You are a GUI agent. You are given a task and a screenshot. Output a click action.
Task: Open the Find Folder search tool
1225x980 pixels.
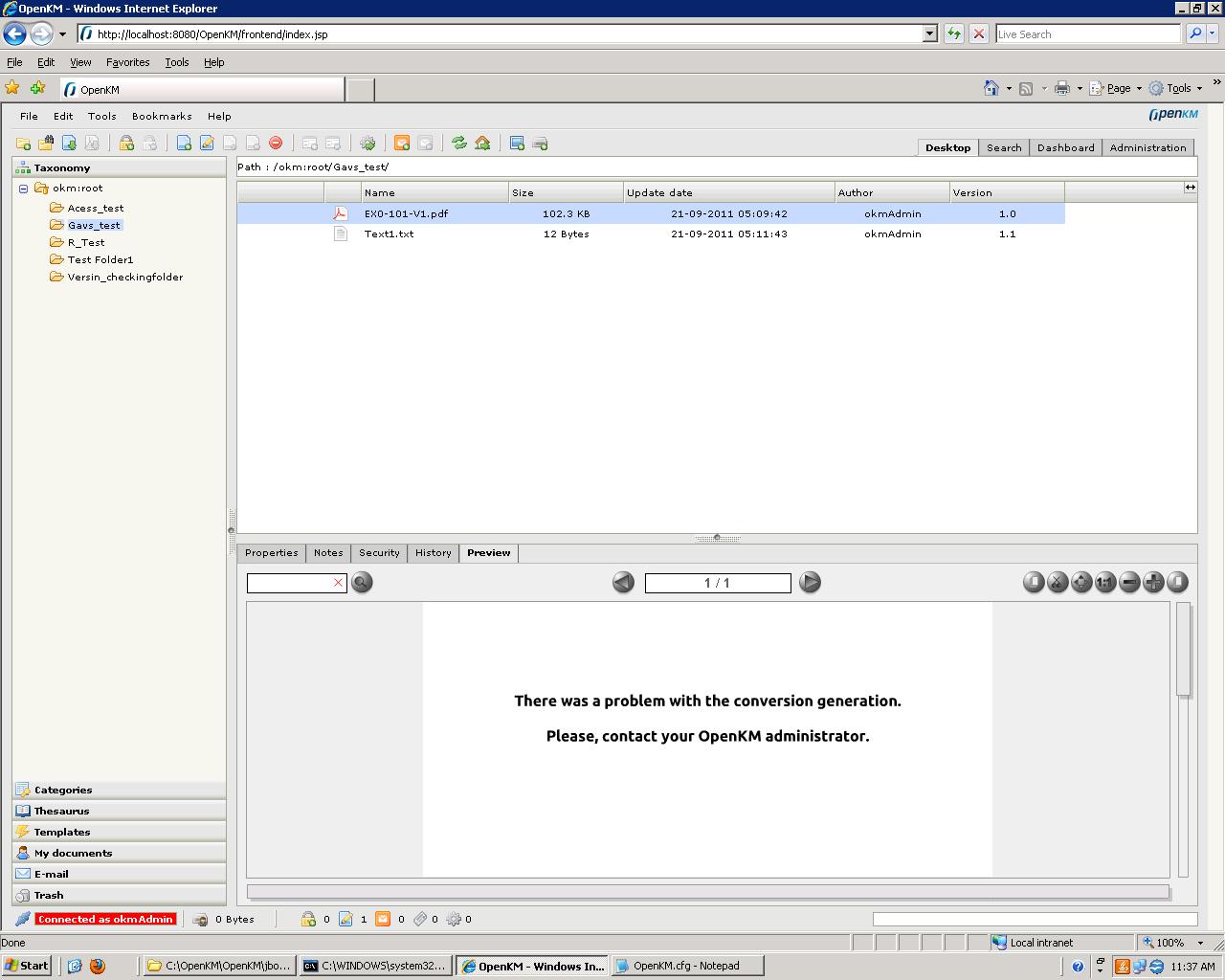tap(47, 143)
